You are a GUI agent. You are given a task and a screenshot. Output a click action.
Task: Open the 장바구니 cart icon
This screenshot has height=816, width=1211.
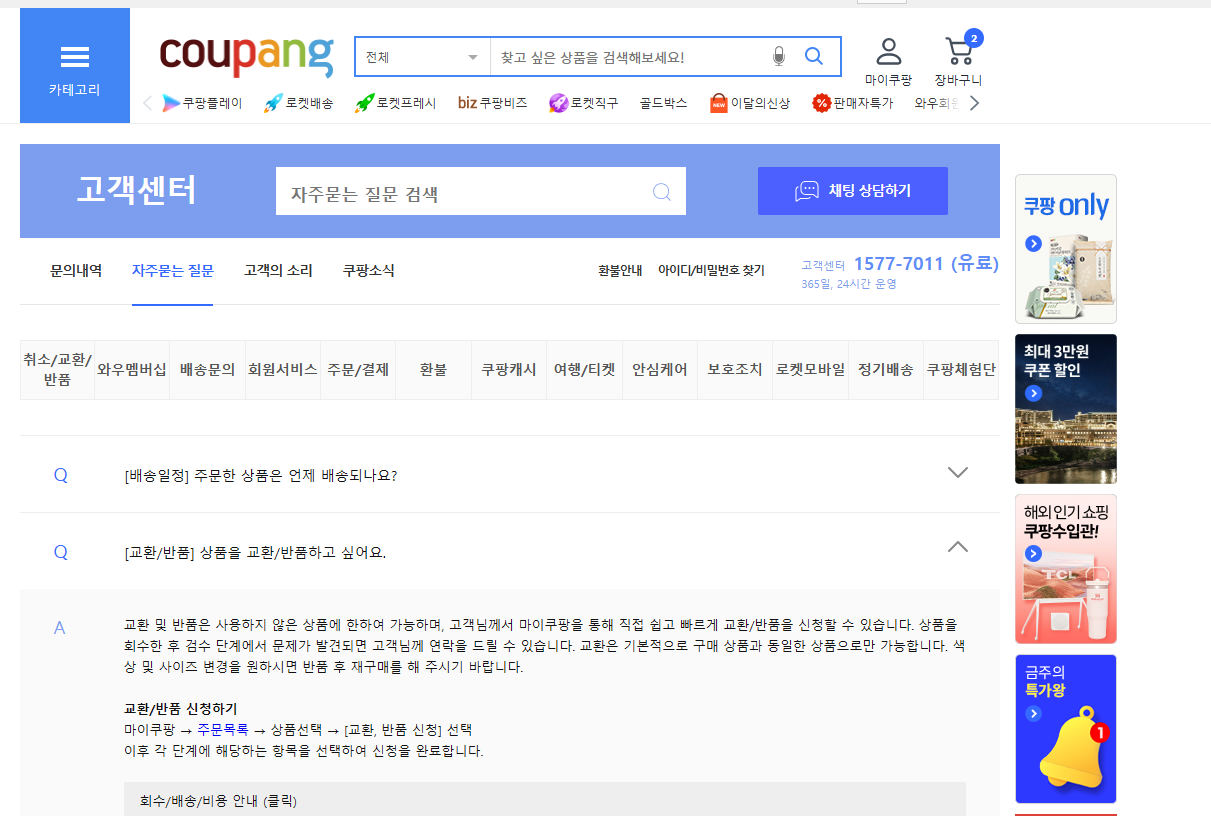coord(959,61)
